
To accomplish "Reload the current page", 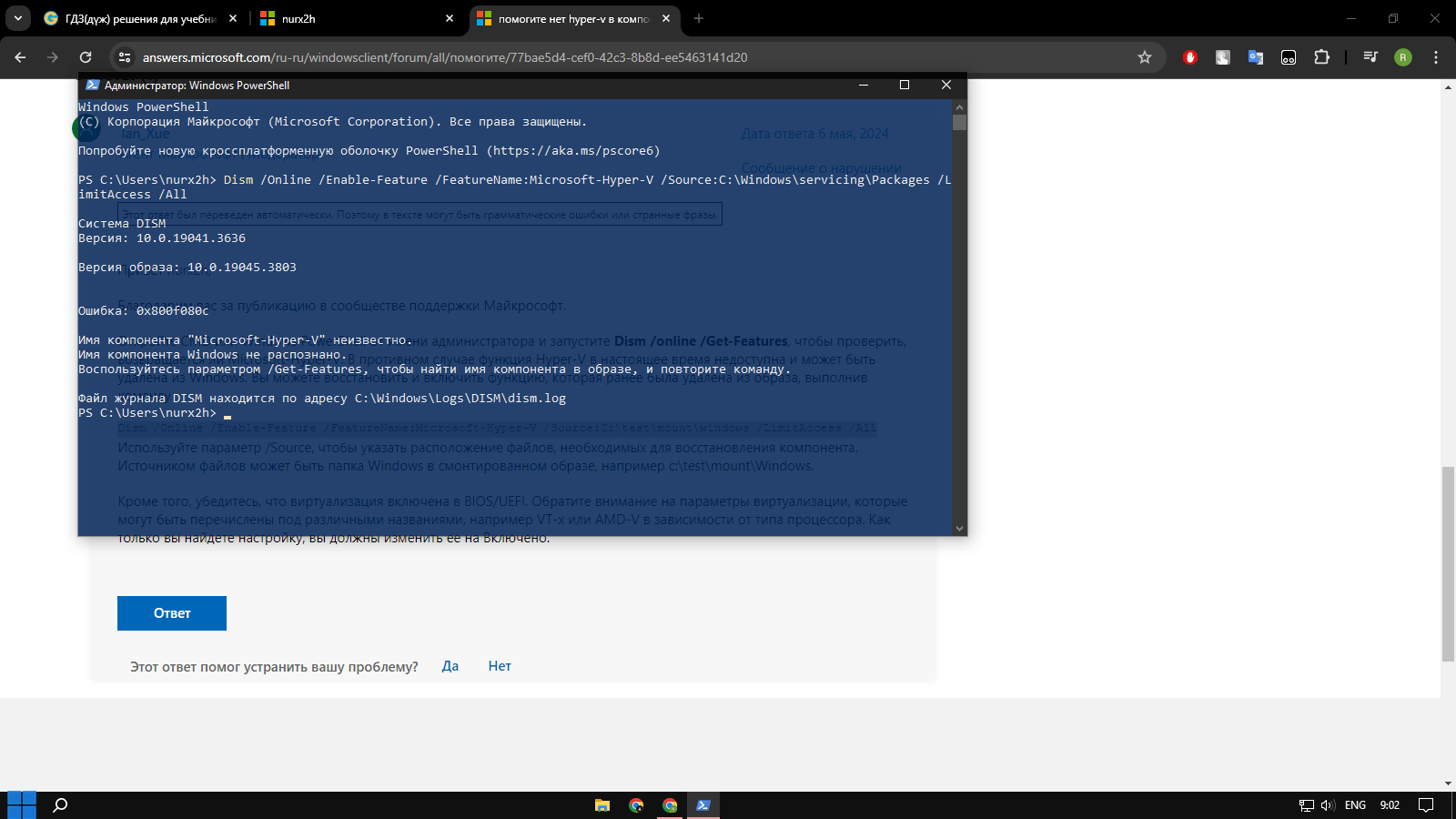I will [x=86, y=57].
